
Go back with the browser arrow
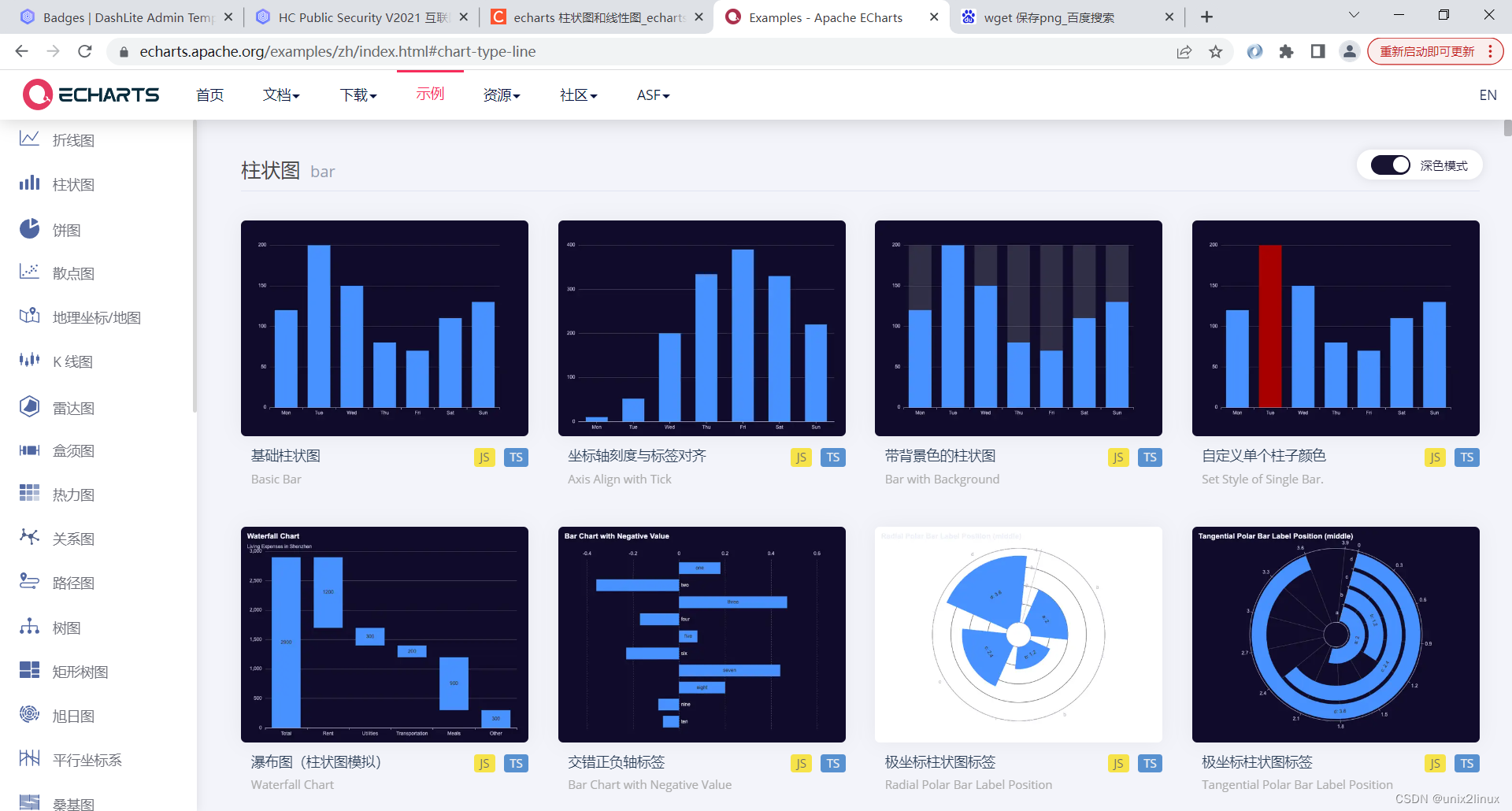[21, 51]
